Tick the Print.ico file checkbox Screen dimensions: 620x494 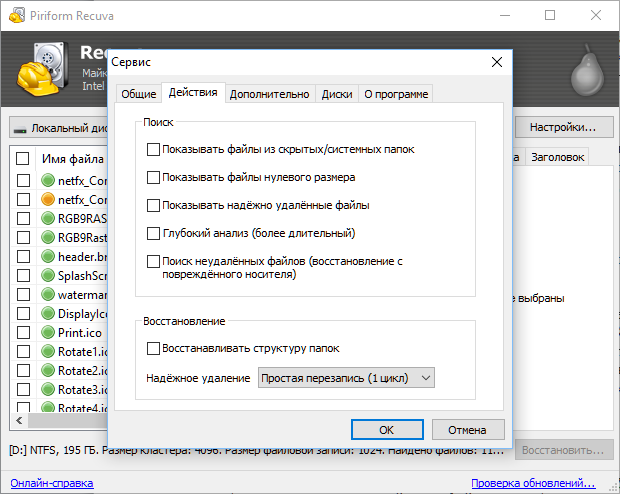tap(23, 332)
